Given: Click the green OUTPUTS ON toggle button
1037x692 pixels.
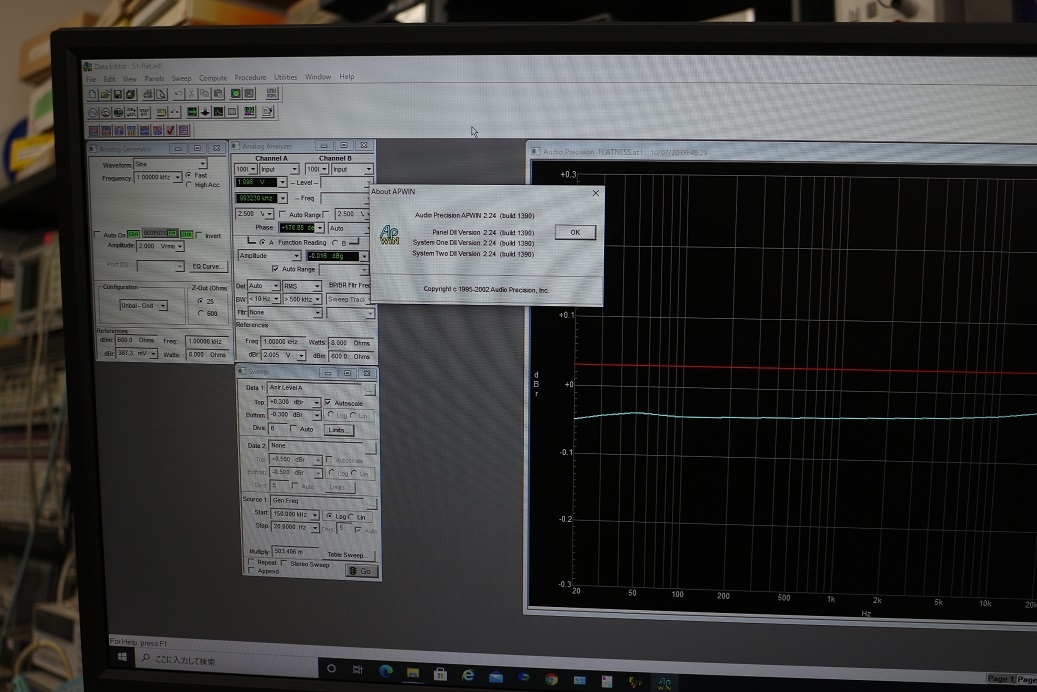Looking at the screenshot, I should coord(160,233).
